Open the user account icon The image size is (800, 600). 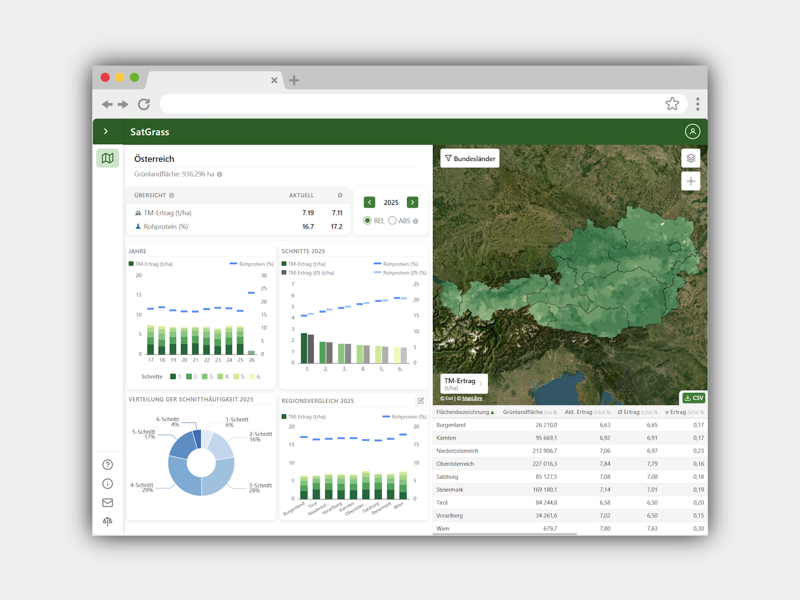[692, 132]
